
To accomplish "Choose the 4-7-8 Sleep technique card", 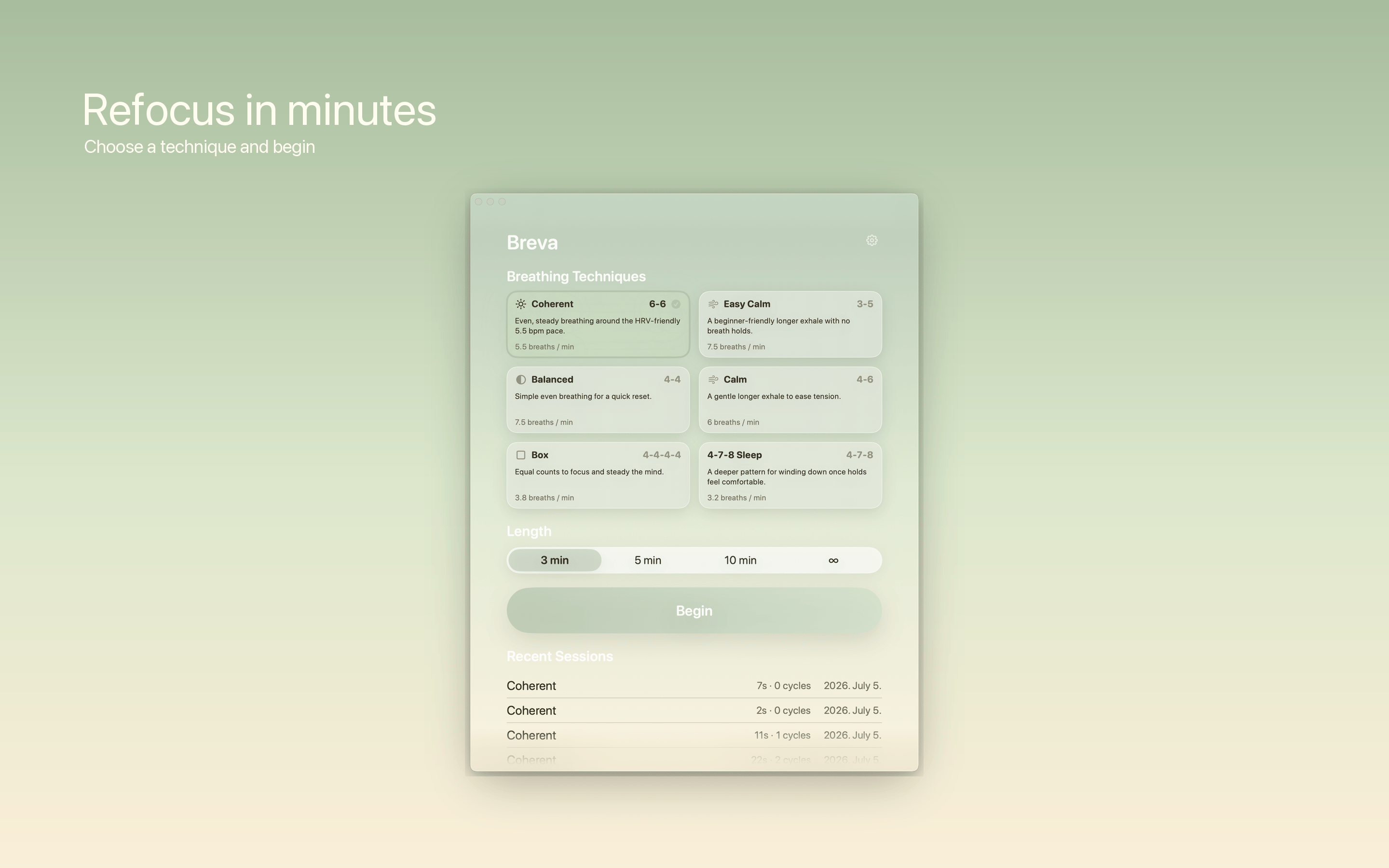I will point(790,475).
